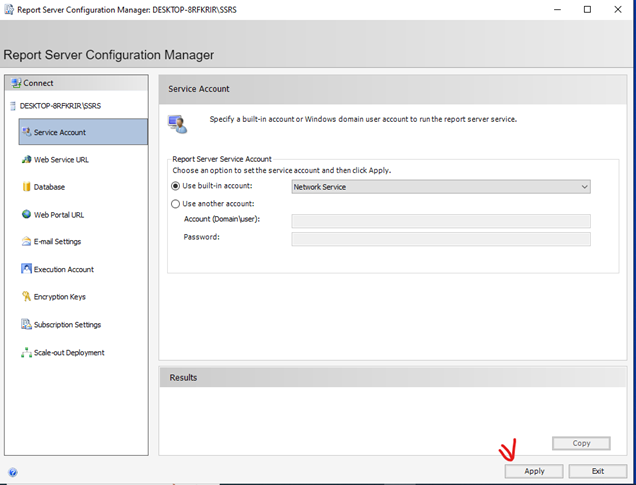This screenshot has height=485, width=636.
Task: Click the Connect button
Action: pos(76,83)
